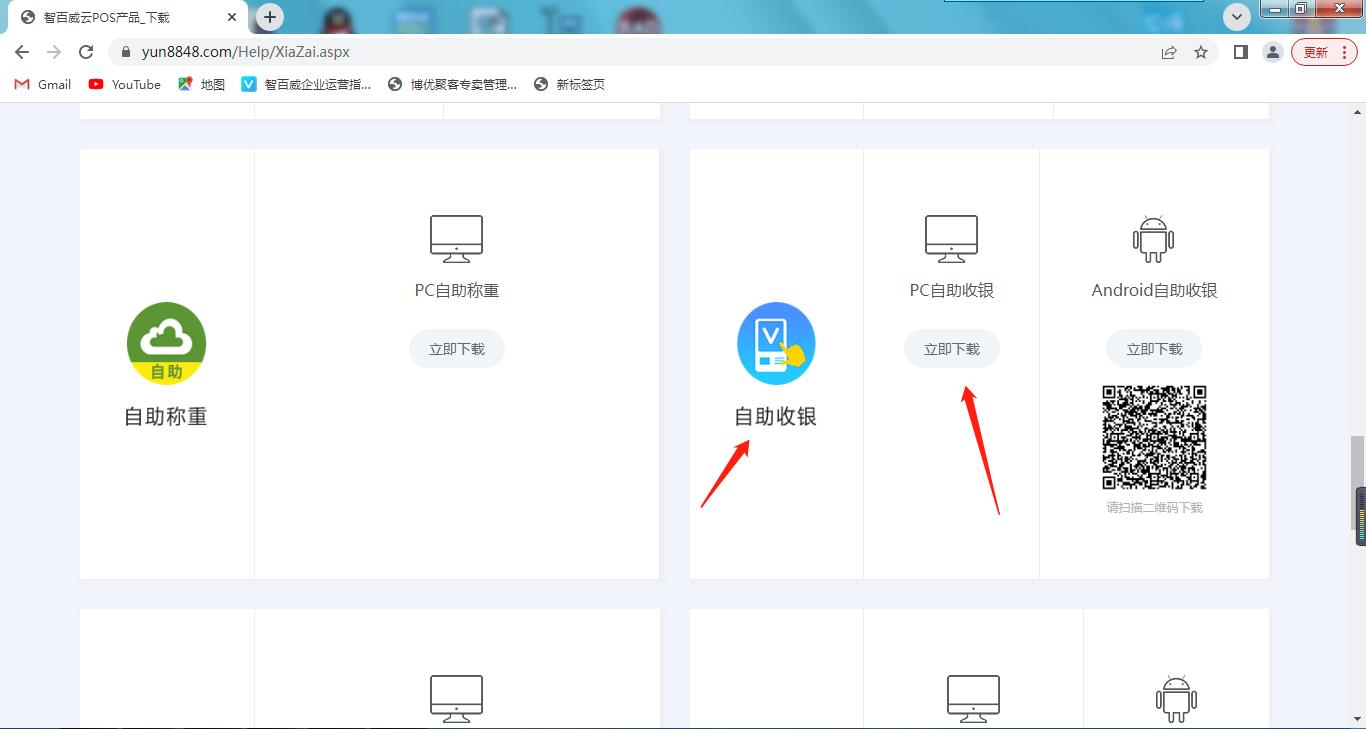The image size is (1366, 729).
Task: Toggle the browser side panel icon
Action: (x=1241, y=52)
